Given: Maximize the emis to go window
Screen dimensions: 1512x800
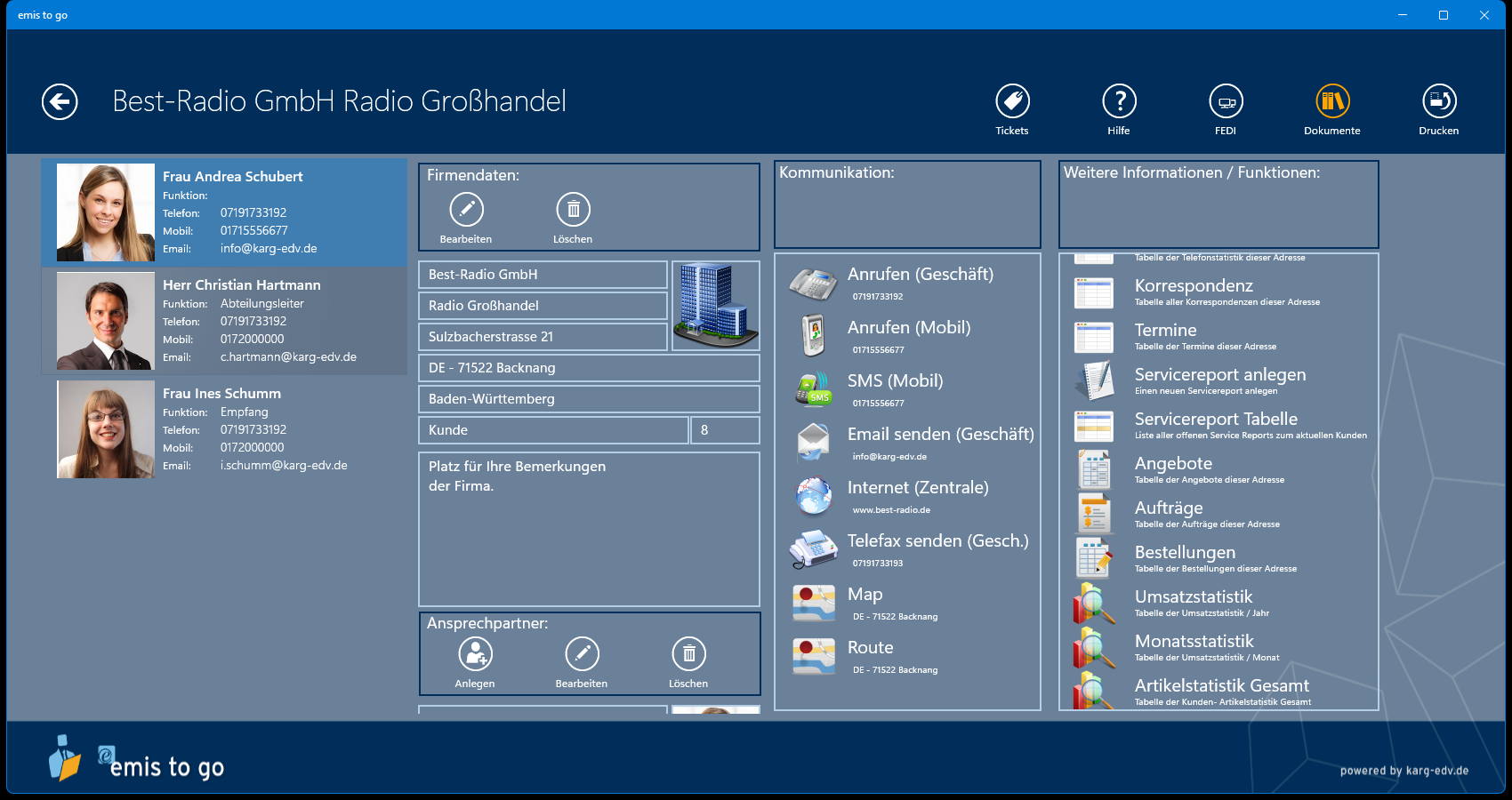Looking at the screenshot, I should [1444, 15].
